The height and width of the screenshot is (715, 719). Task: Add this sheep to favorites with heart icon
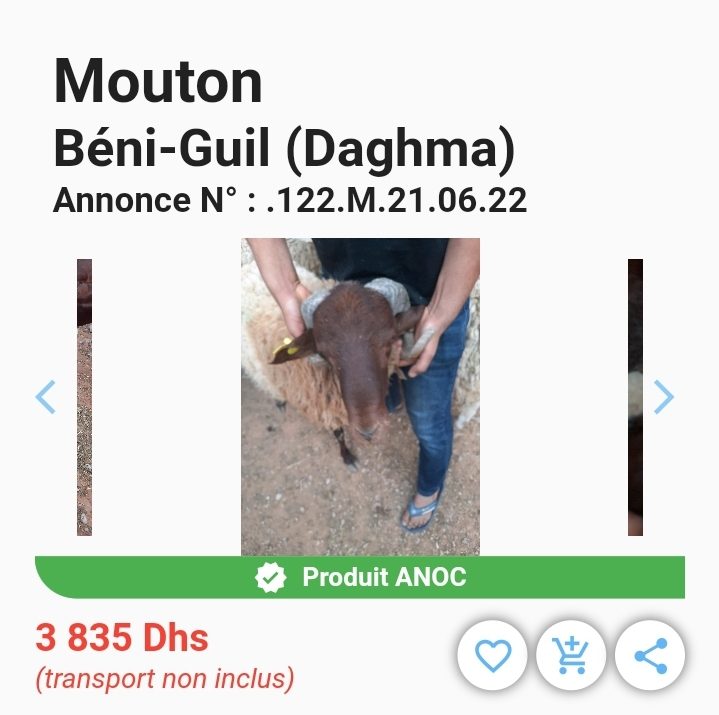point(492,655)
